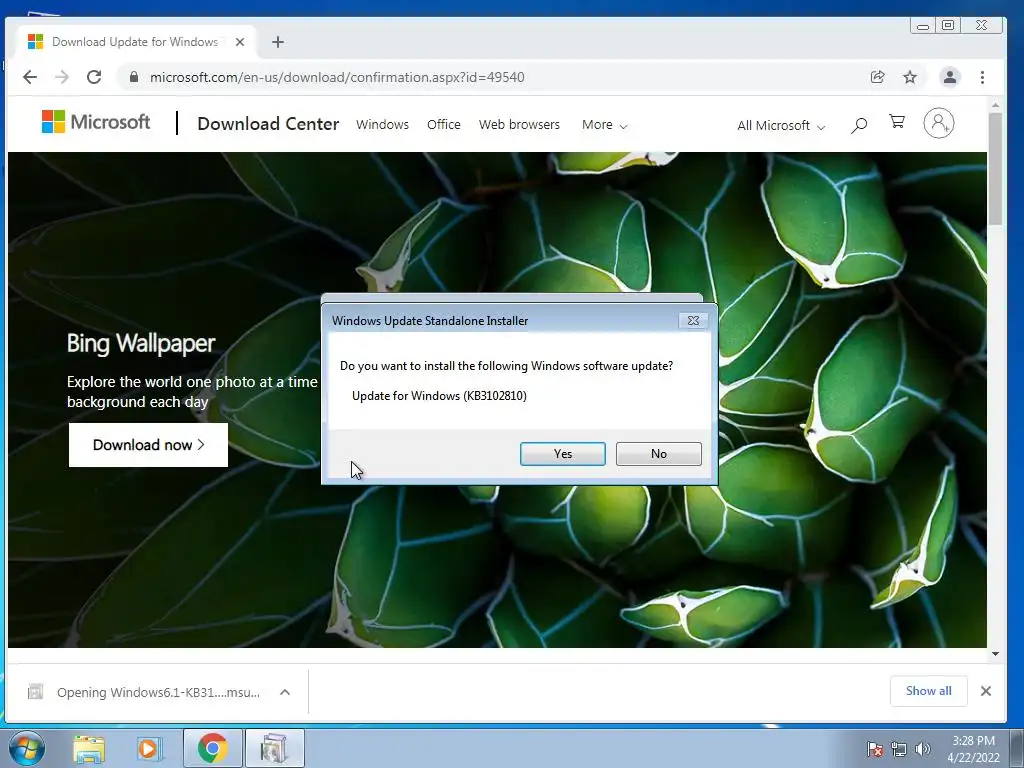Click the Update for Windows (KB3102810) text

(439, 396)
